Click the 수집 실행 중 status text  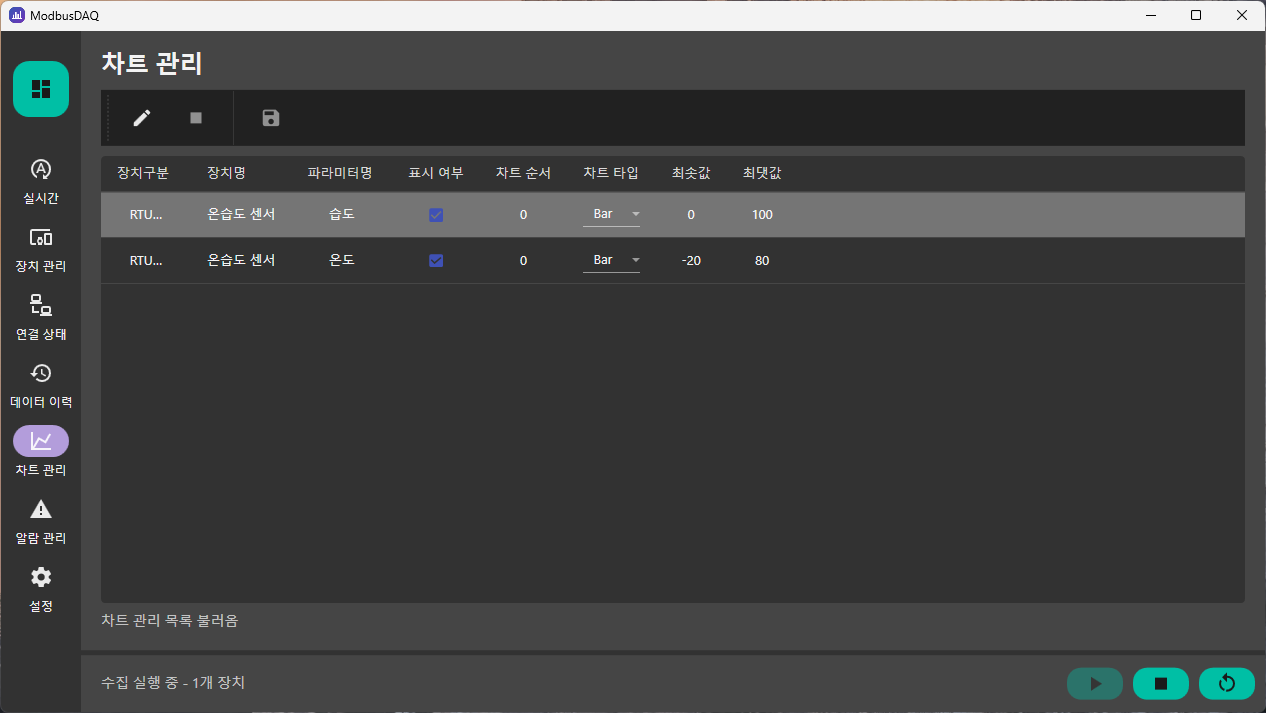[173, 683]
